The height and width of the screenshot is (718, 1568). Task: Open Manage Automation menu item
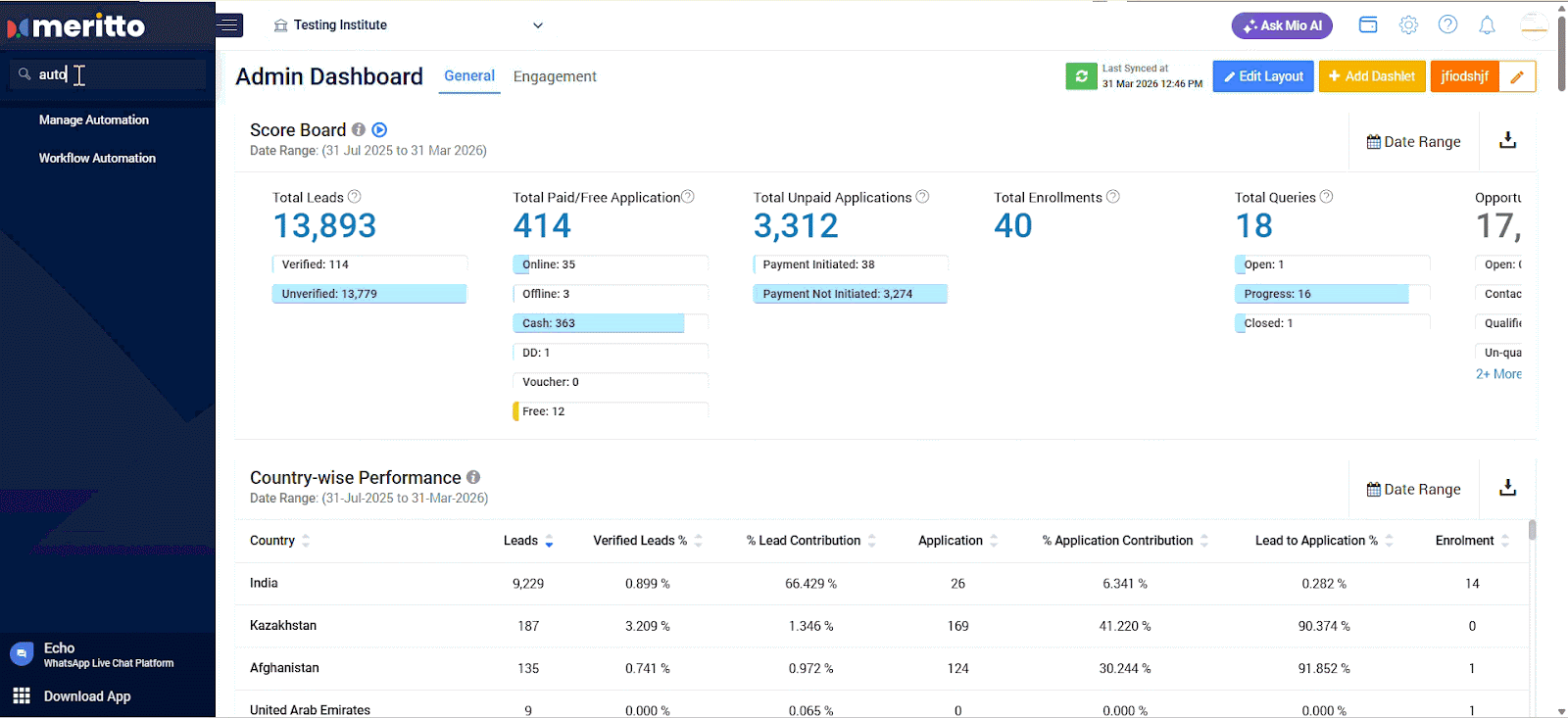[94, 120]
